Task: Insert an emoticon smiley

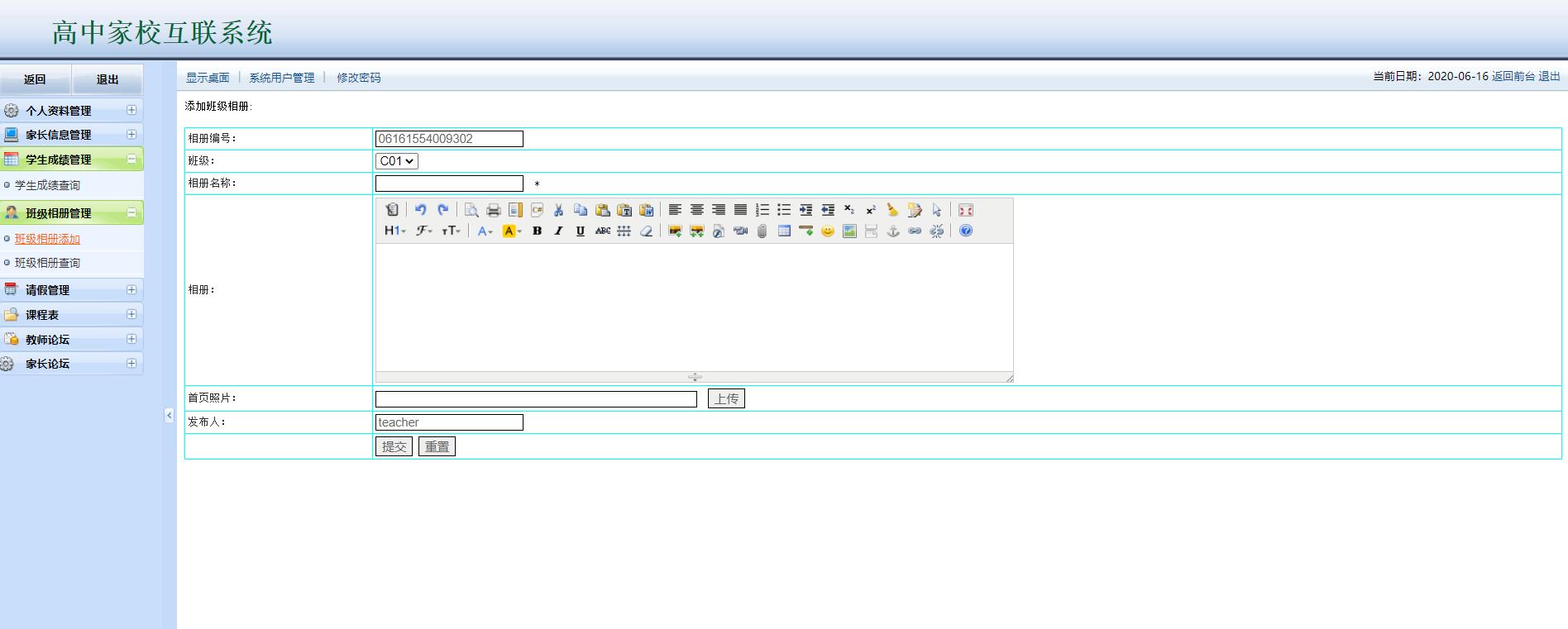Action: (x=828, y=231)
